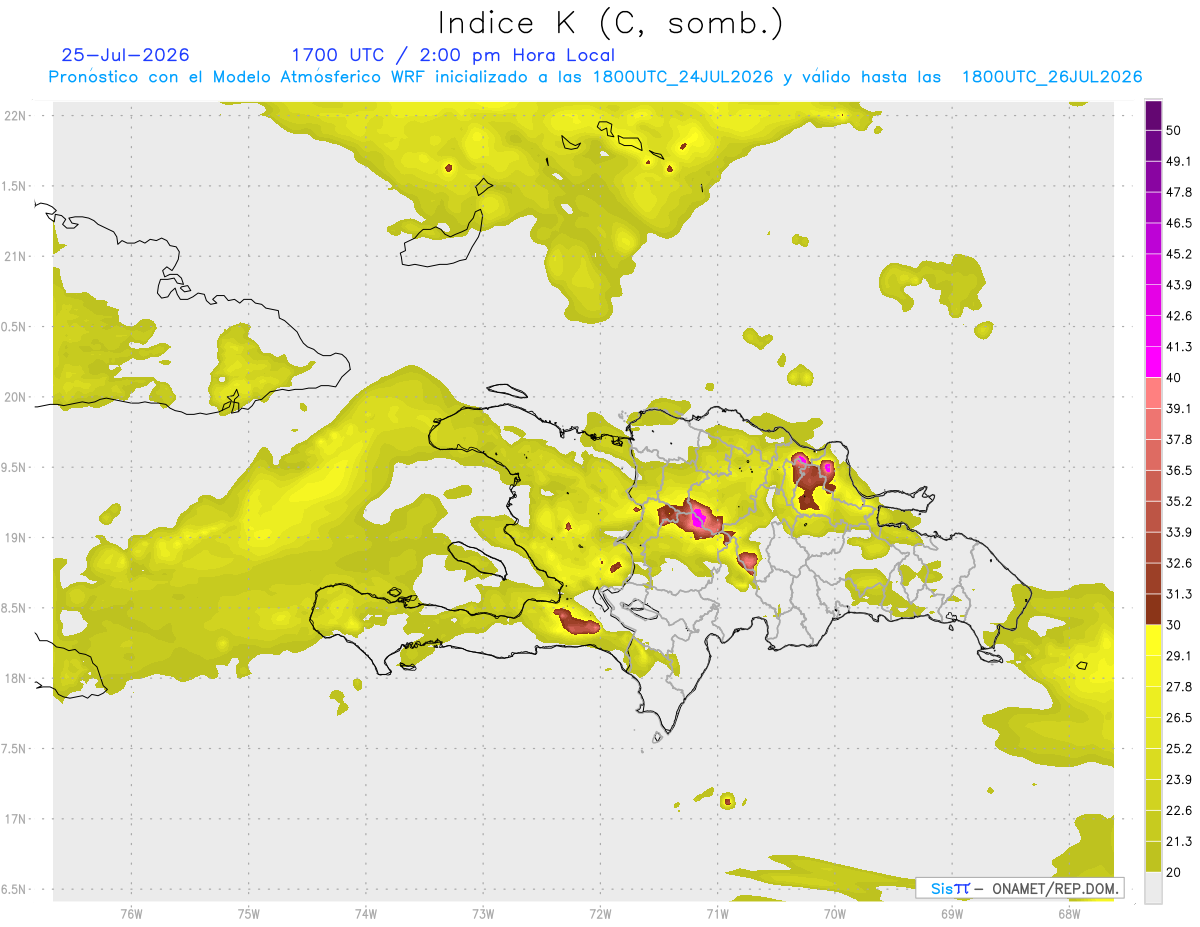Select the grey swatch below 20
The width and height of the screenshot is (1200, 927).
1153,887
